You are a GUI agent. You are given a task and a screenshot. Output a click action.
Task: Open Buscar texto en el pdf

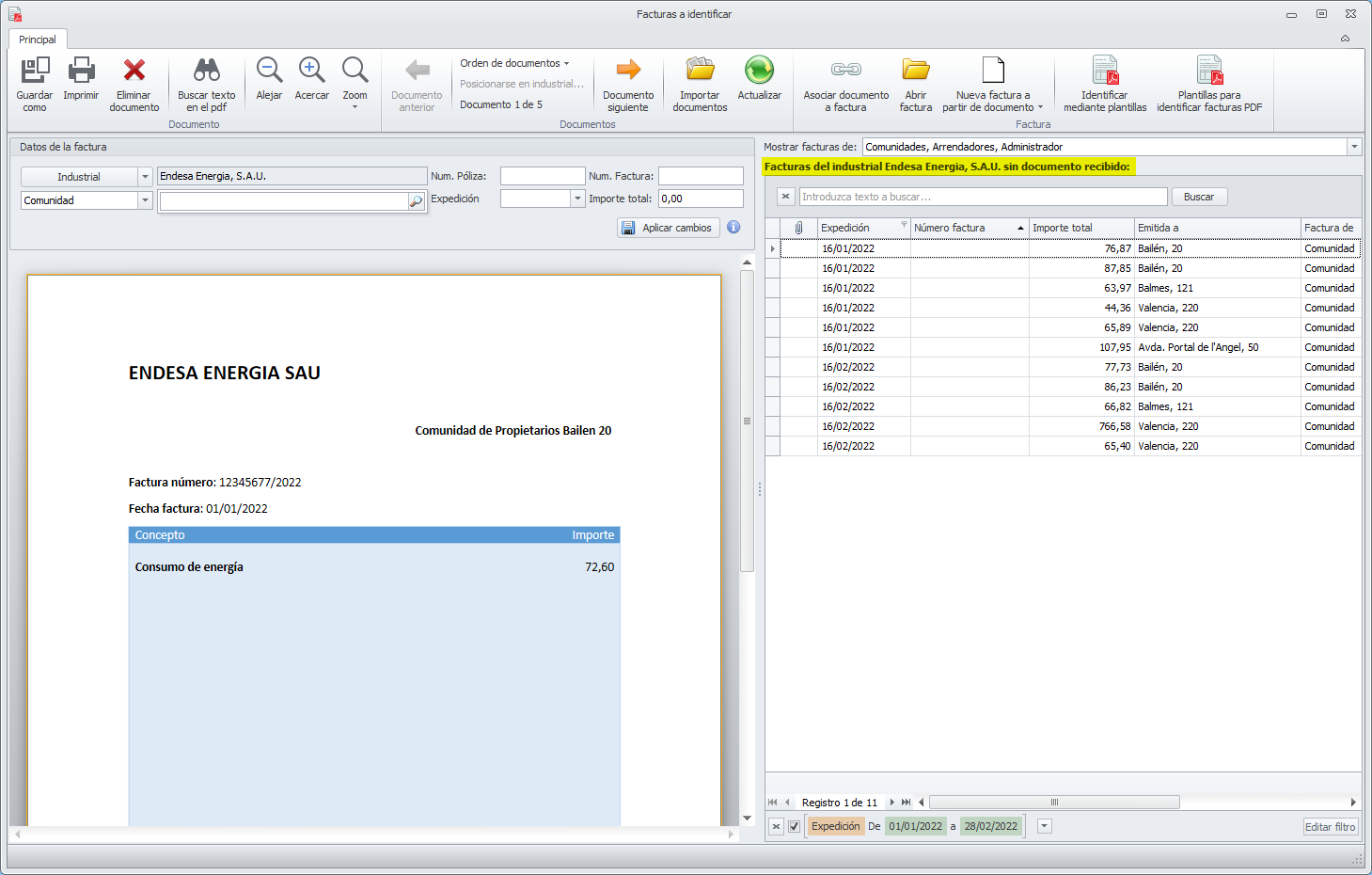point(206,72)
